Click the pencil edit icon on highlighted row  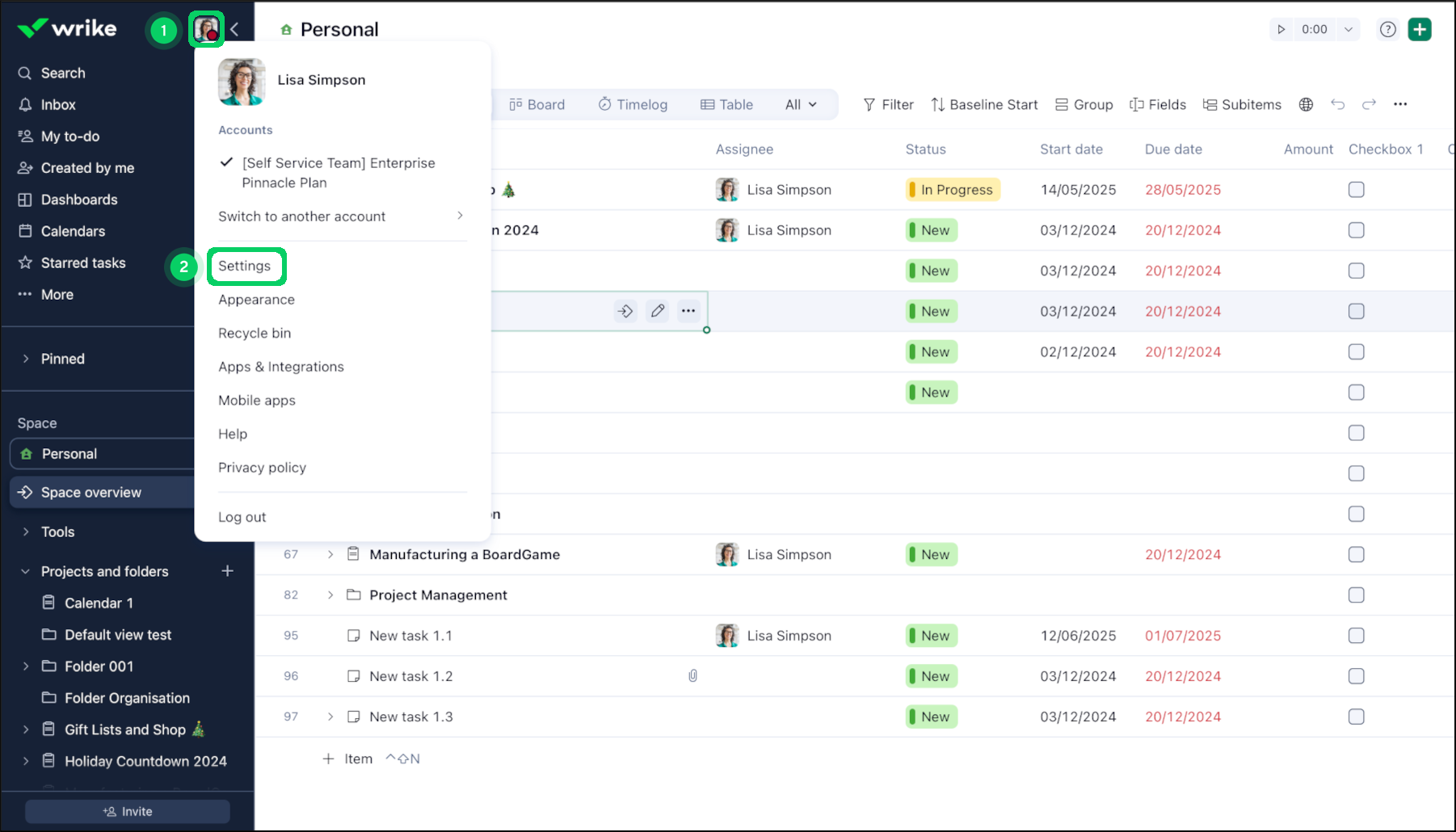(x=658, y=311)
